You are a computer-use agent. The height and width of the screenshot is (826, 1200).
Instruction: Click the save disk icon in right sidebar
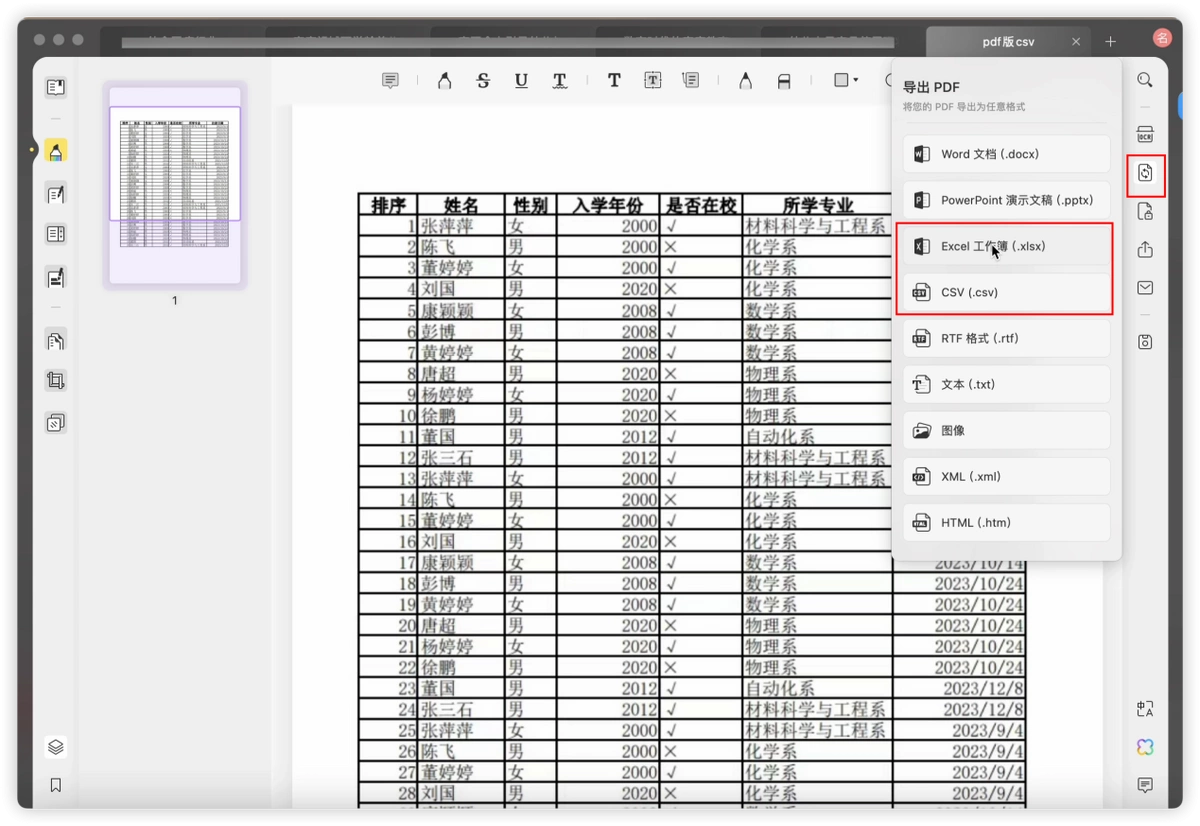(x=1145, y=342)
